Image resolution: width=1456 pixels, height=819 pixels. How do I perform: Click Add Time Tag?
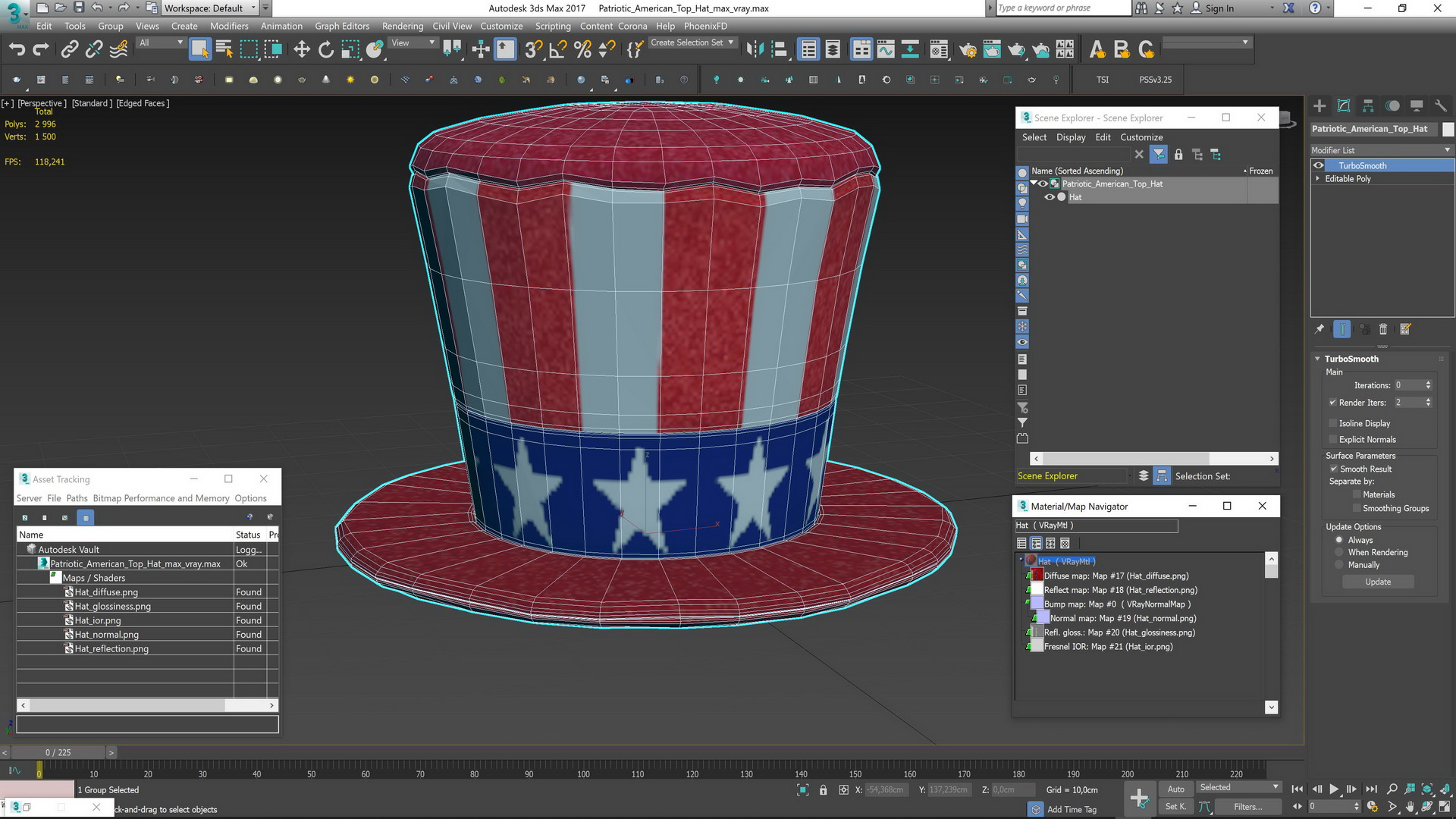click(x=1072, y=809)
